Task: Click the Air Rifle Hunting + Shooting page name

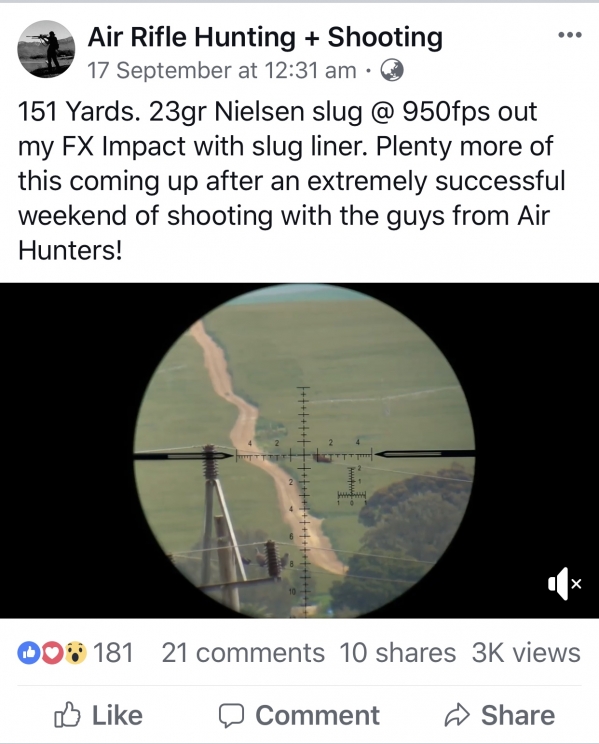Action: (265, 37)
